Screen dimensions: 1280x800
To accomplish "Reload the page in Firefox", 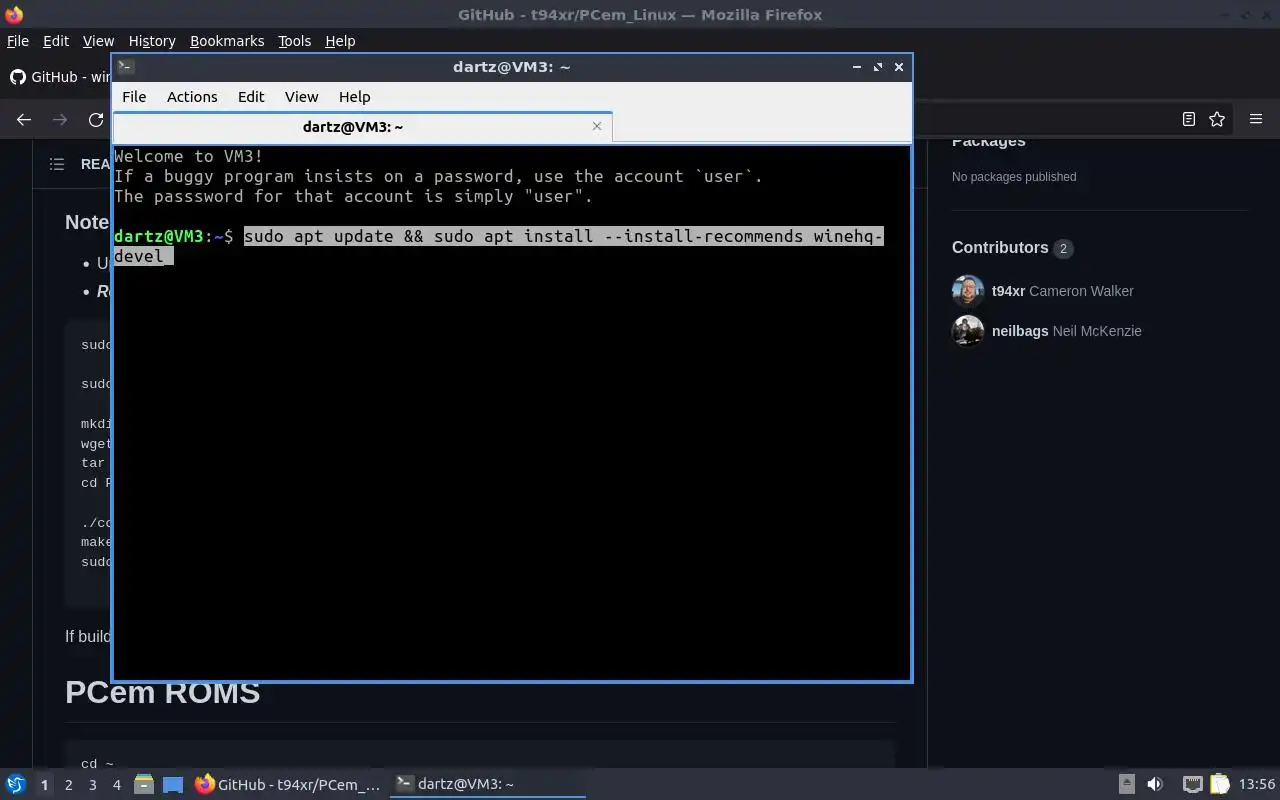I will (96, 119).
